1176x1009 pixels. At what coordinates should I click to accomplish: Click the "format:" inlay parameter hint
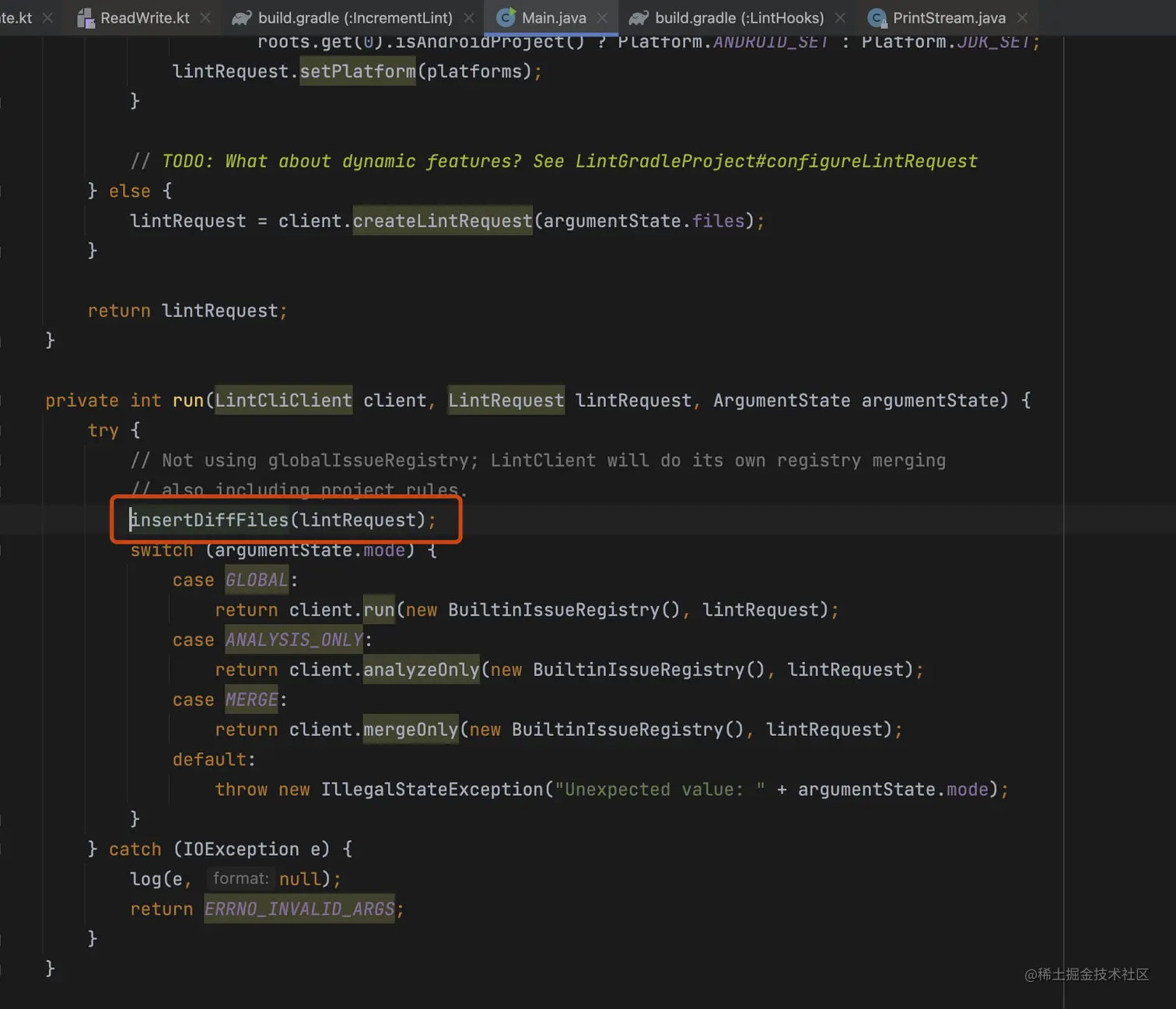pyautogui.click(x=240, y=878)
